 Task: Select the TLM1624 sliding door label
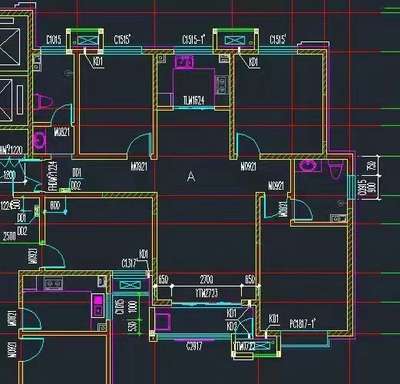point(194,100)
